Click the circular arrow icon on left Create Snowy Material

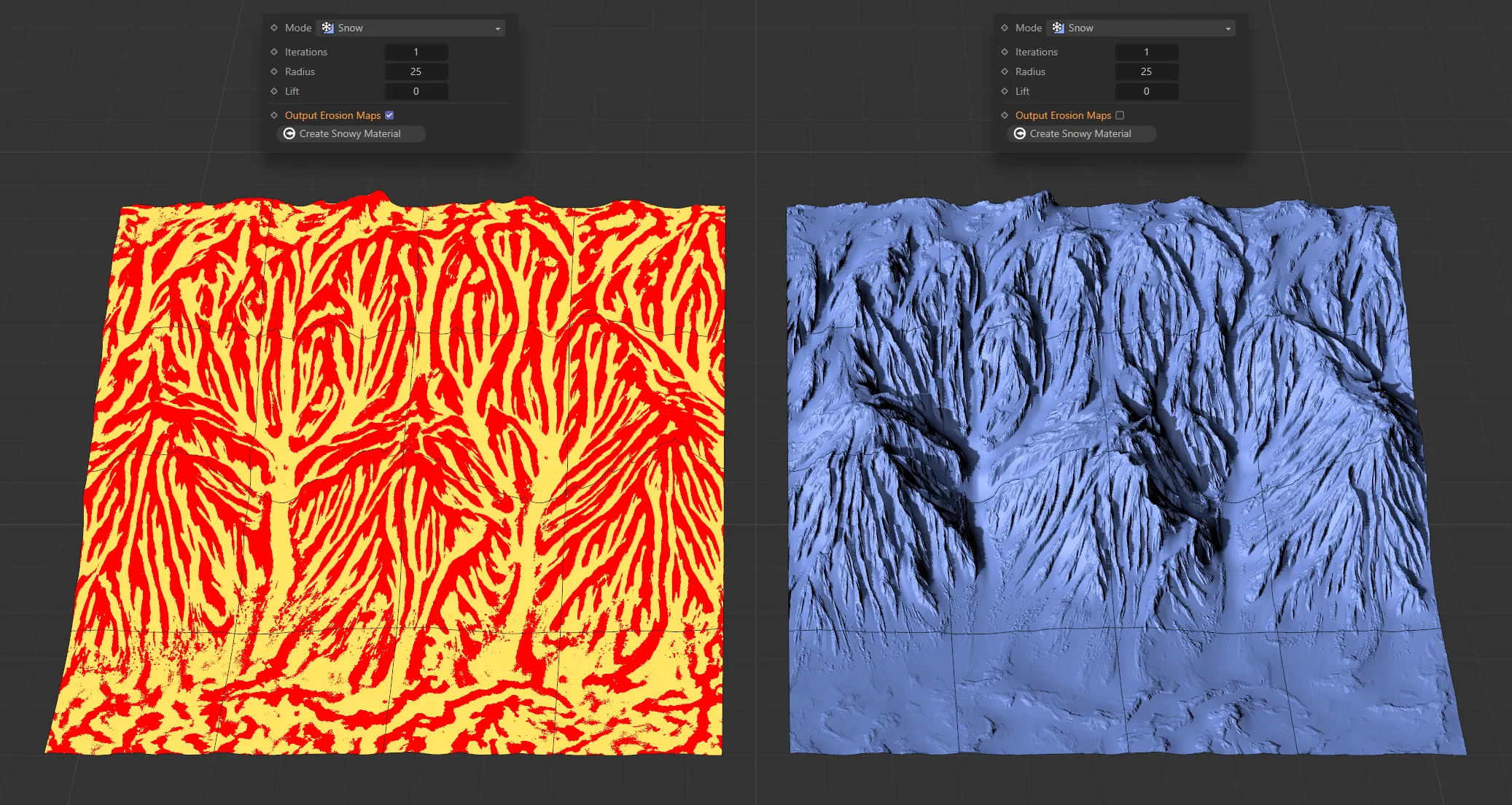coord(290,133)
